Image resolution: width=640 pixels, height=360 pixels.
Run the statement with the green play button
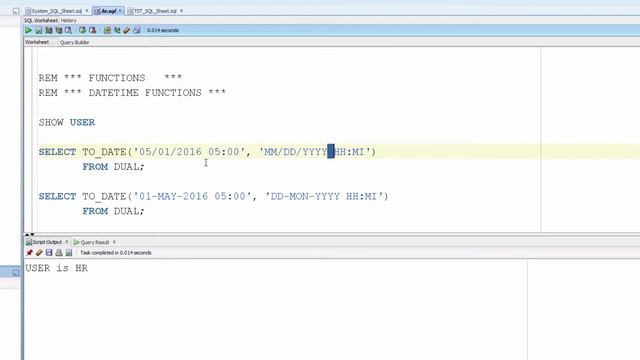click(28, 30)
